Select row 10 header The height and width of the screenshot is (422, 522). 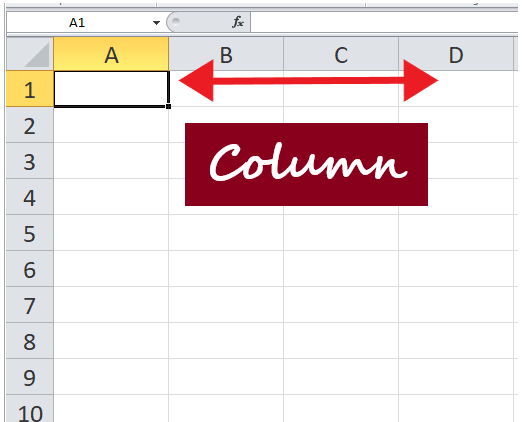(x=30, y=409)
